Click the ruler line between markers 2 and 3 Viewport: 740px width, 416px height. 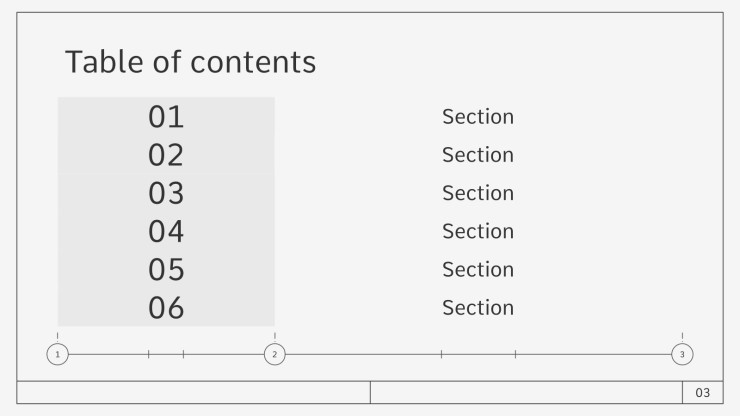[x=478, y=354]
